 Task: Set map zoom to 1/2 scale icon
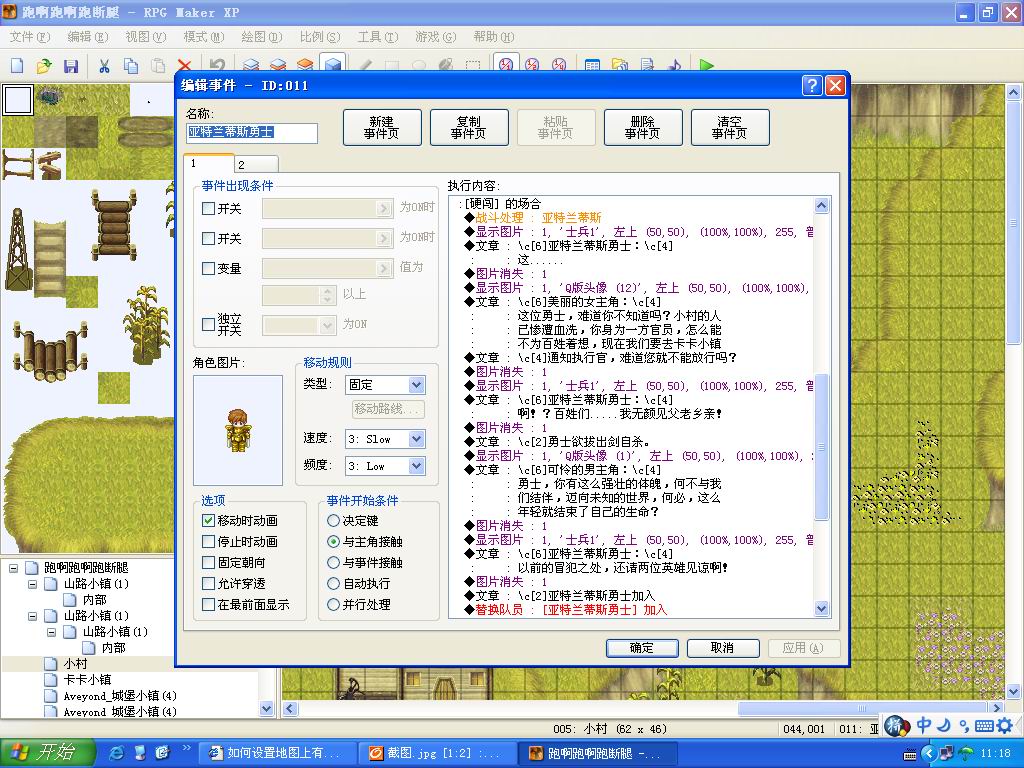pos(532,65)
